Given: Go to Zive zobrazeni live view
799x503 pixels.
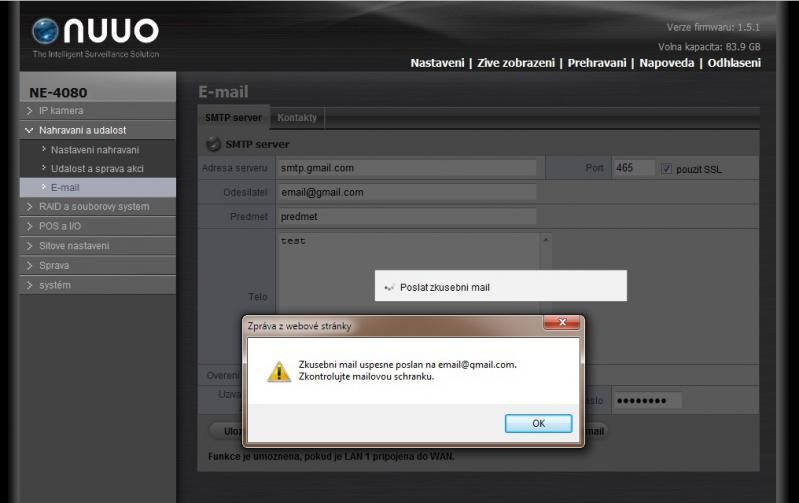Looking at the screenshot, I should (x=514, y=63).
